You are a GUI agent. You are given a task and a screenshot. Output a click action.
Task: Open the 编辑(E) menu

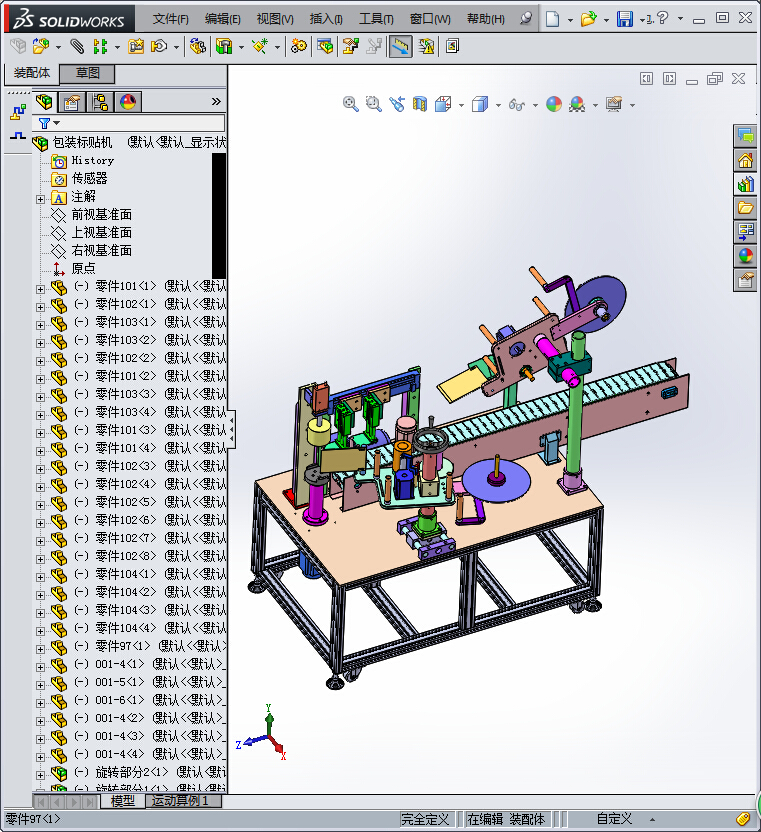tap(222, 19)
